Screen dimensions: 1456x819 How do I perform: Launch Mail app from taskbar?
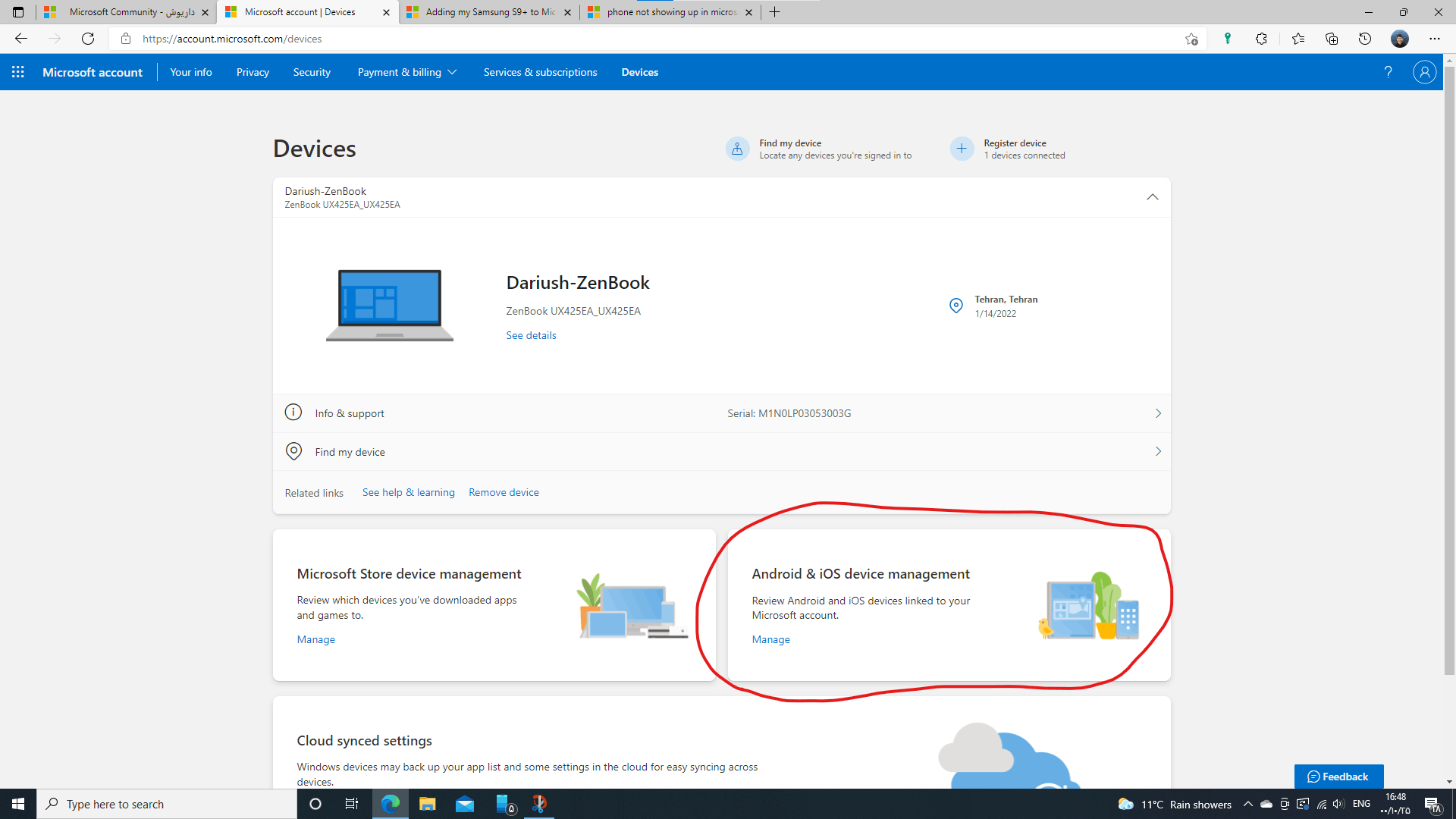click(465, 804)
